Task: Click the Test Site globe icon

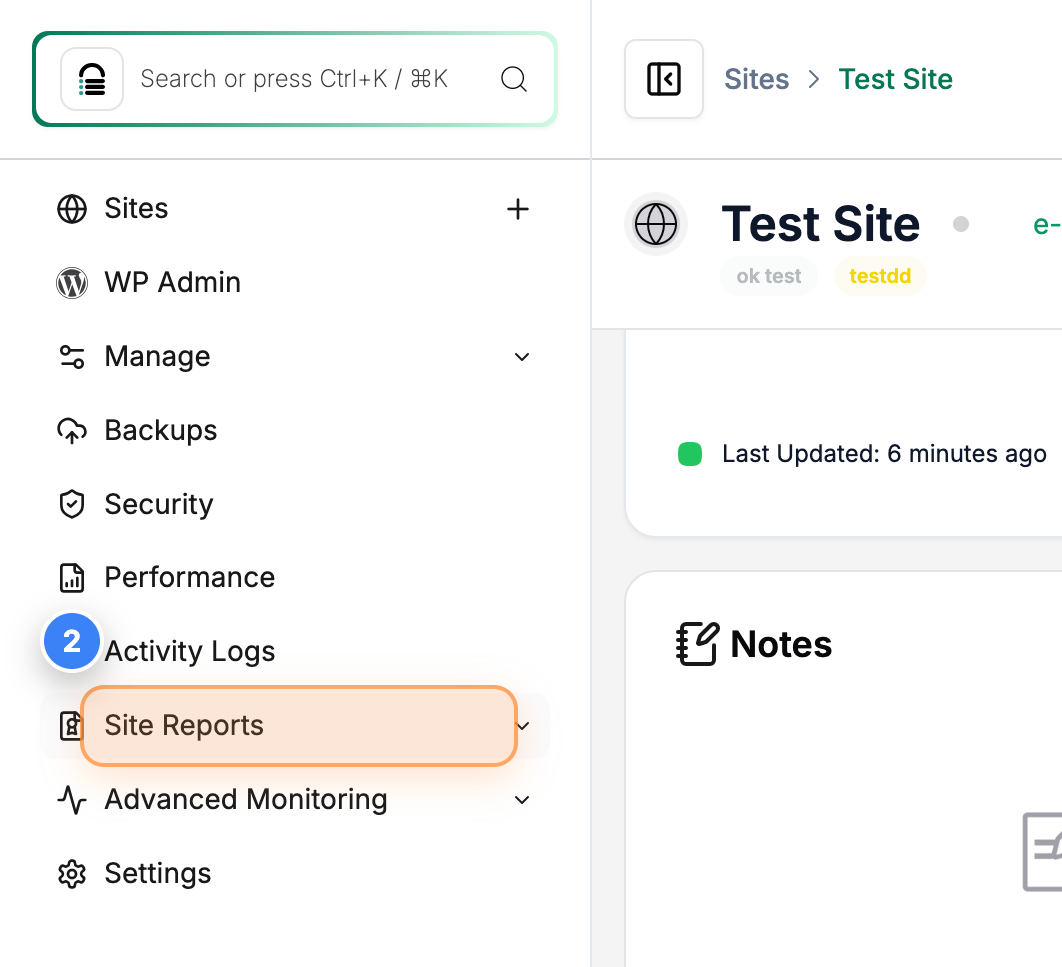Action: [x=656, y=224]
